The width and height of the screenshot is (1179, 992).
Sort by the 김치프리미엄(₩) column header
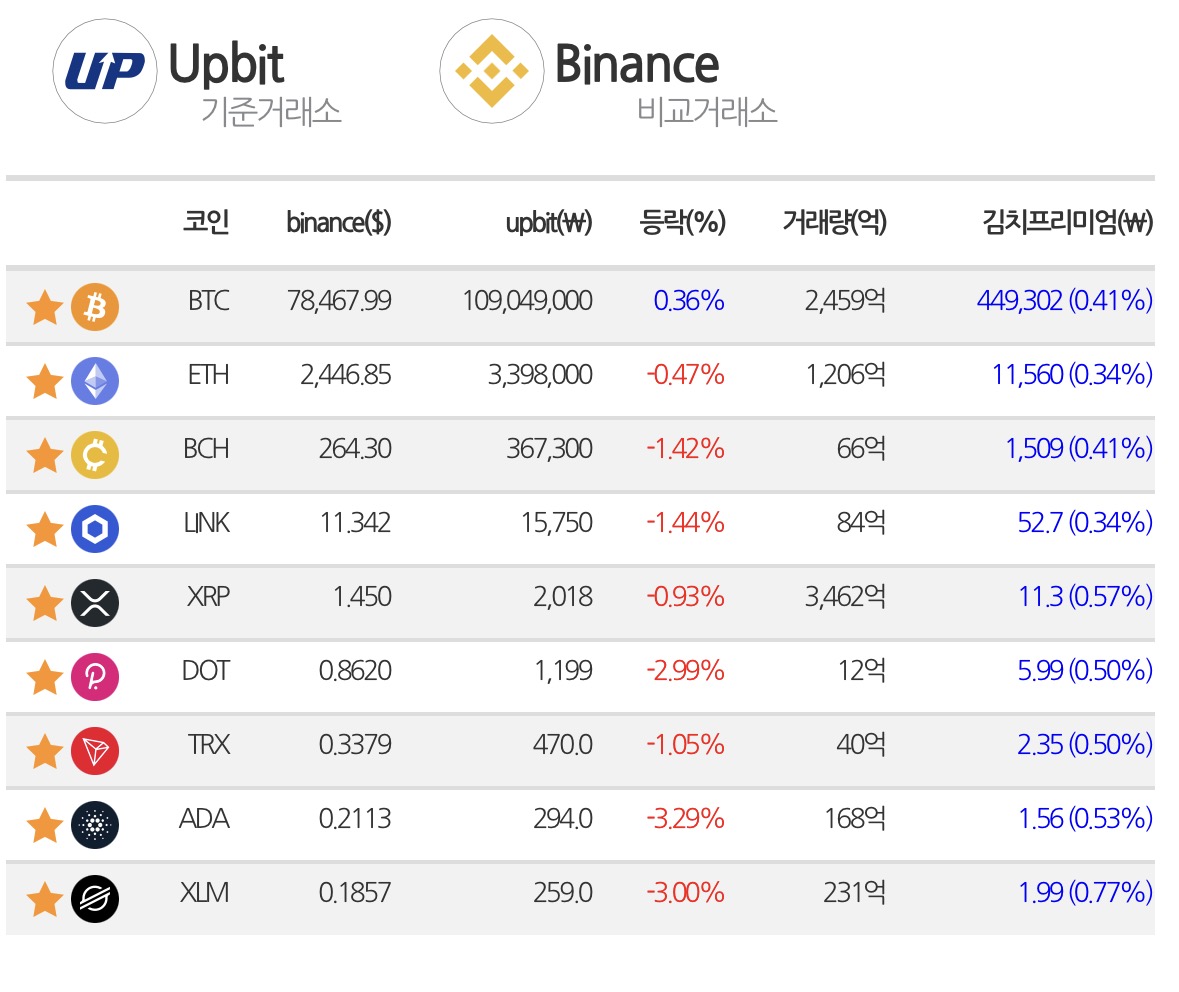(x=1068, y=222)
